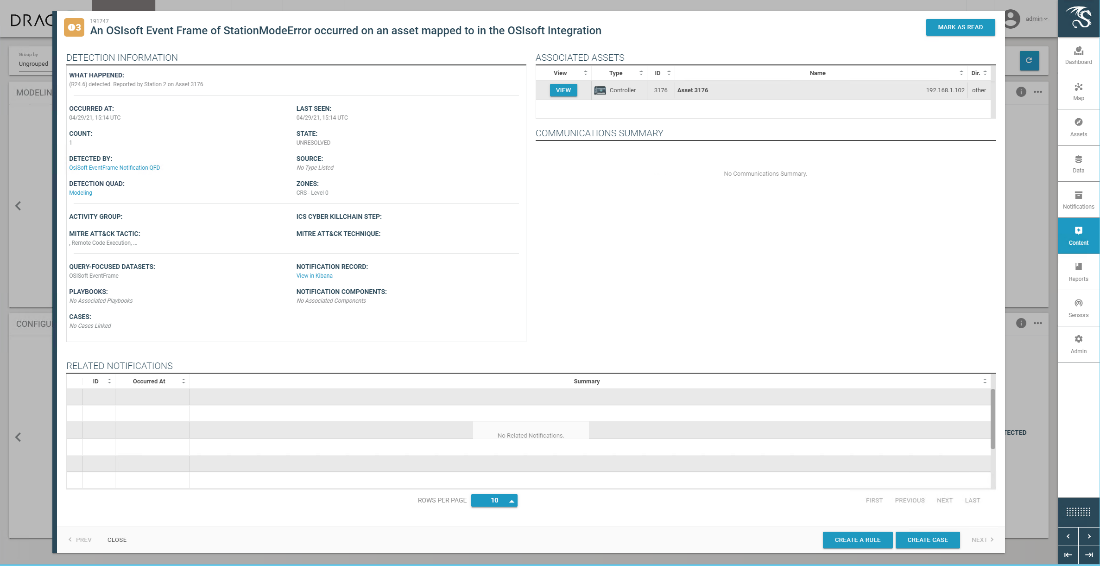The image size is (1100, 566).
Task: Click the orange severity 3 badge
Action: tap(73, 27)
